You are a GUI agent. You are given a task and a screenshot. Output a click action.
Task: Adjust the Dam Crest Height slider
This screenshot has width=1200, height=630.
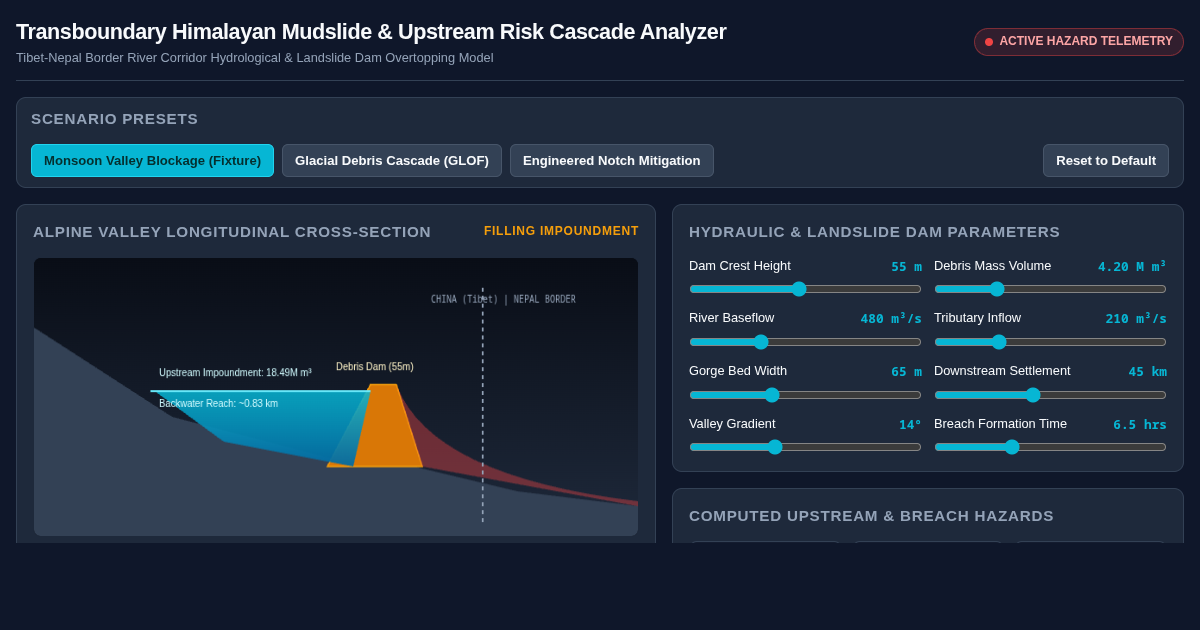(805, 289)
